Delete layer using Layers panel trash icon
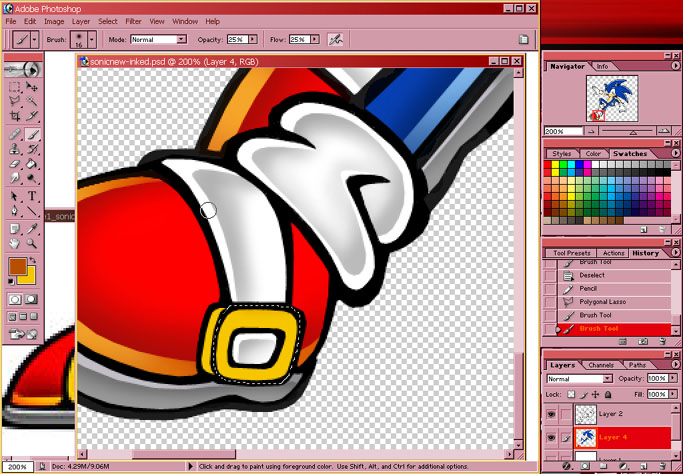Viewport: 683px width, 474px height. pyautogui.click(x=663, y=466)
